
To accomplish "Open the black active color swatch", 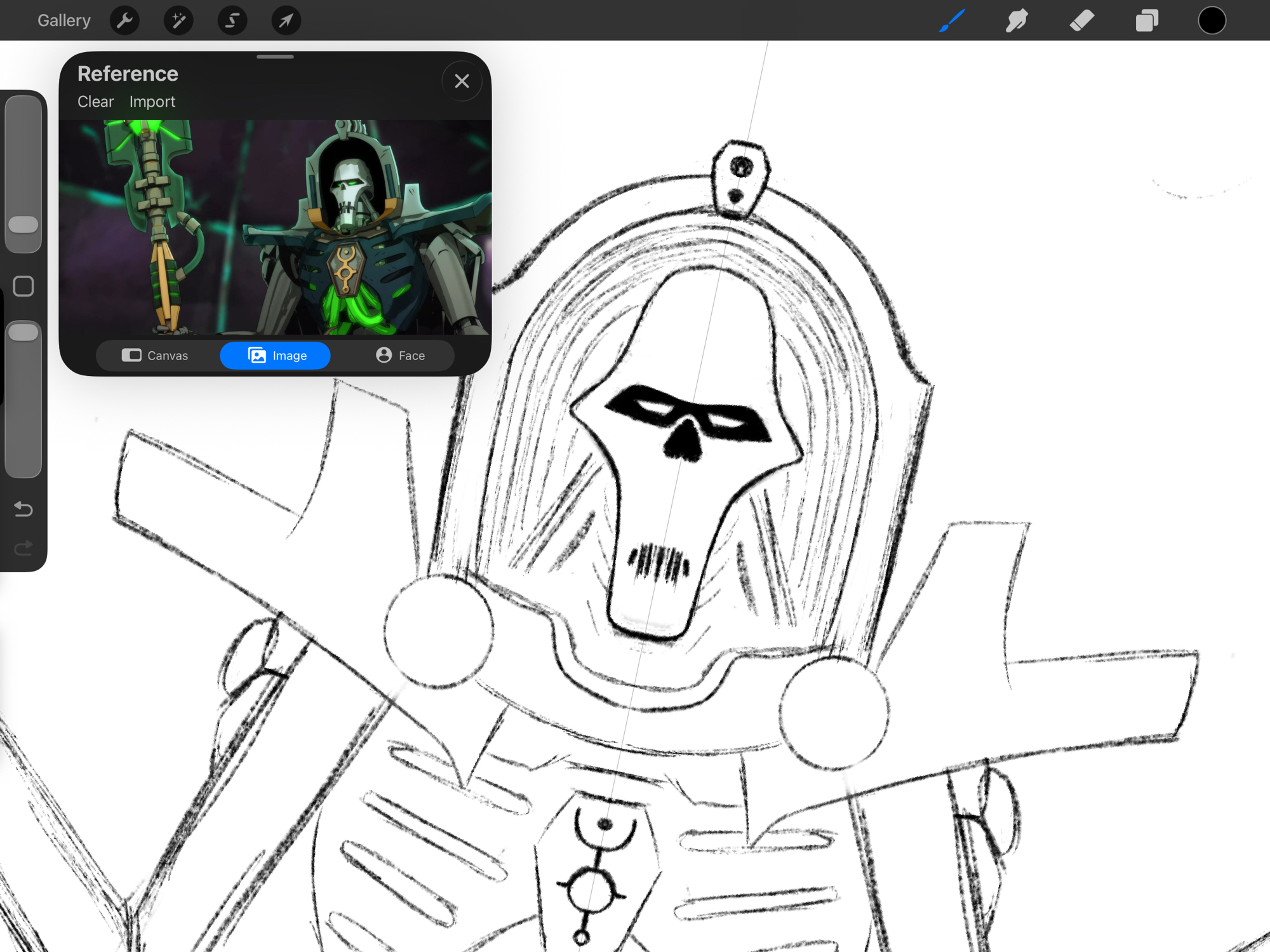I will click(x=1212, y=20).
